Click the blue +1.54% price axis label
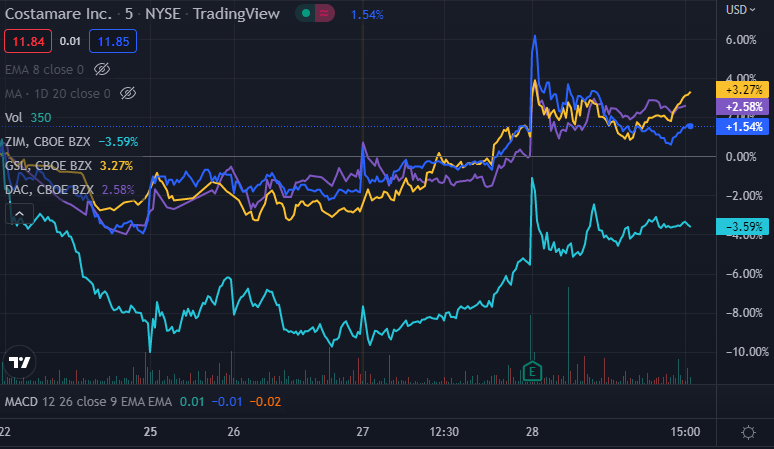Viewport: 774px width, 449px height. [x=742, y=127]
